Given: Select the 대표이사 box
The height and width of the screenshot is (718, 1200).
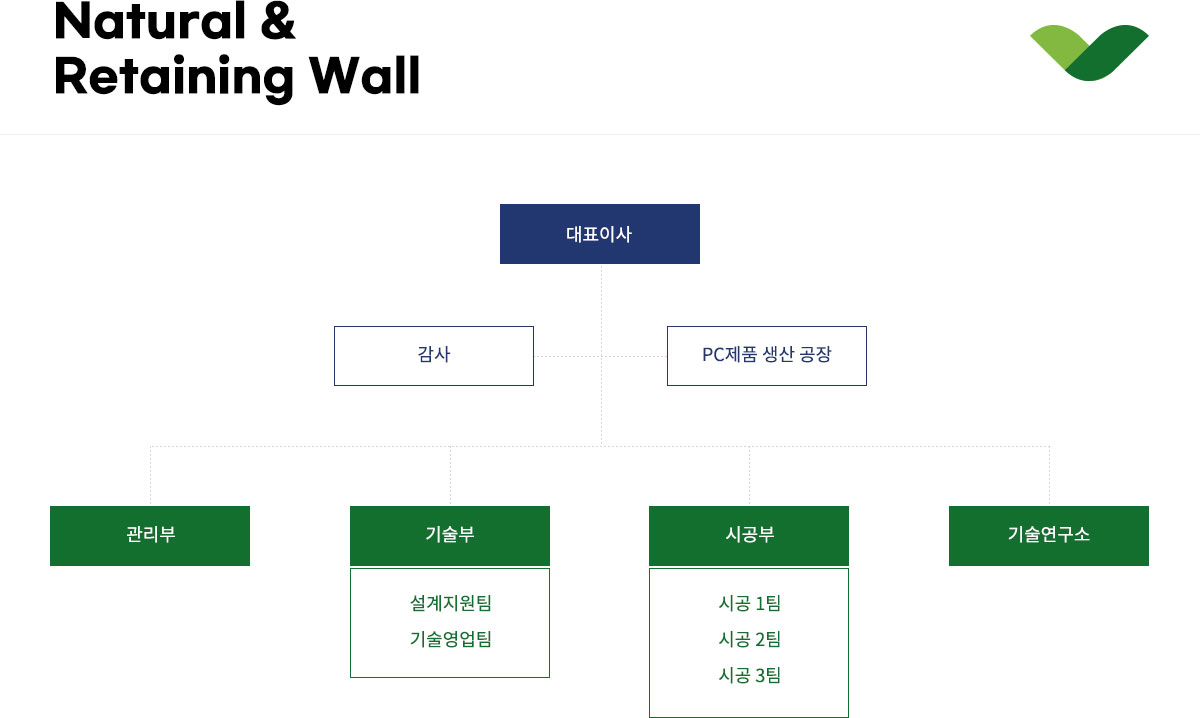Looking at the screenshot, I should tap(600, 234).
